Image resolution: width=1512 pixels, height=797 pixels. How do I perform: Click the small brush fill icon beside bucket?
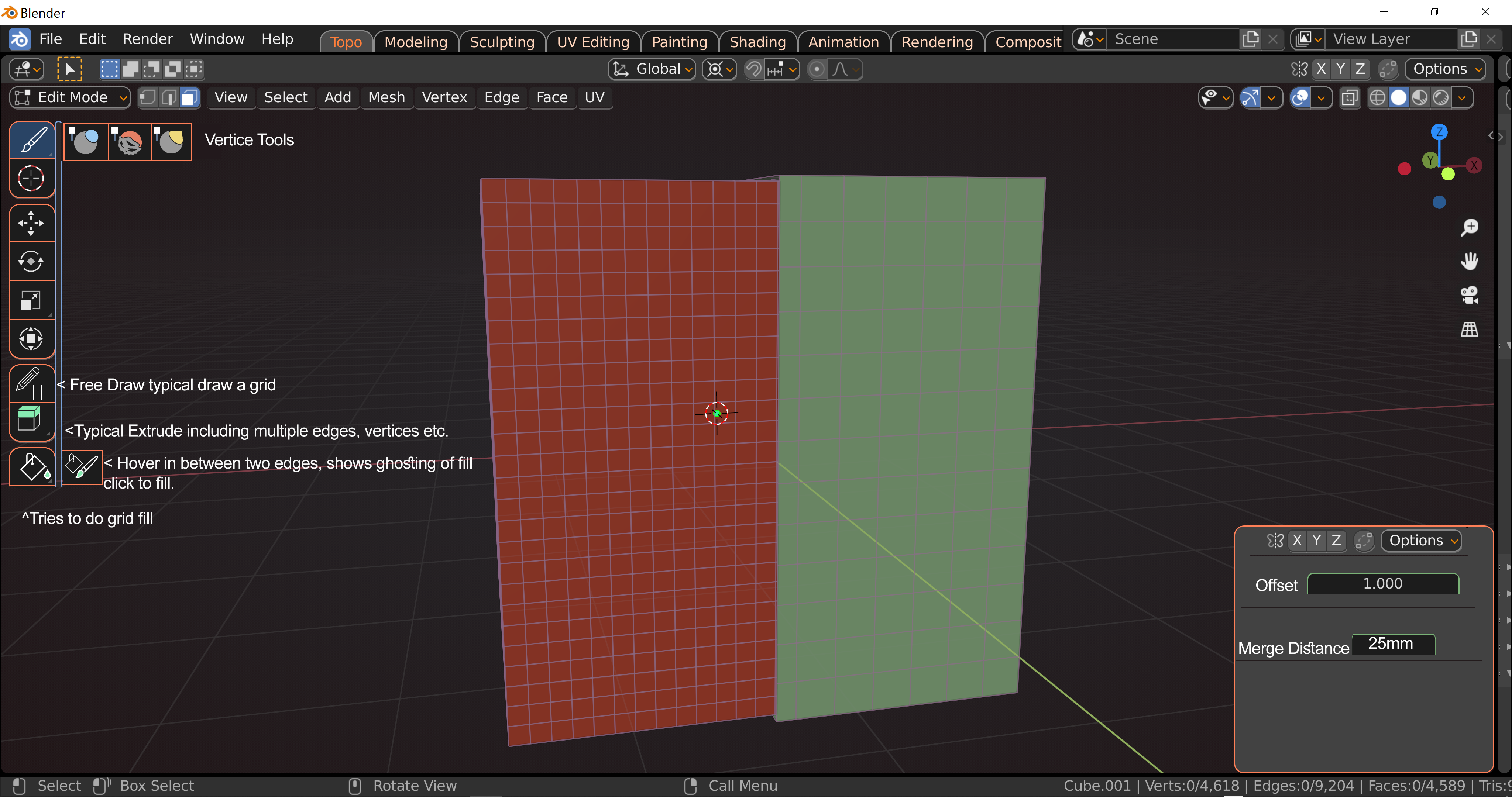point(82,467)
